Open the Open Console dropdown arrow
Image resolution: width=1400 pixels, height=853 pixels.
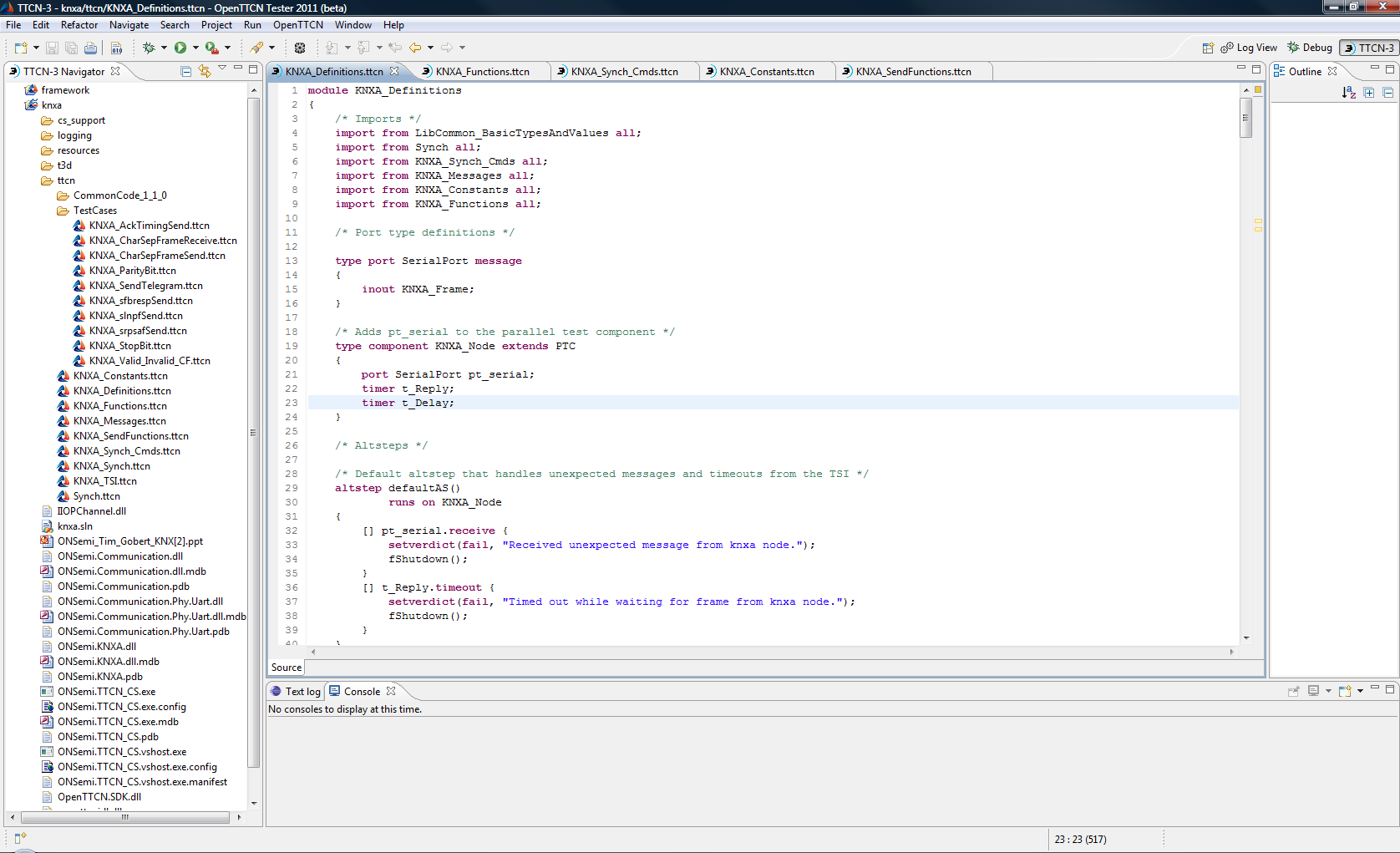click(1360, 691)
